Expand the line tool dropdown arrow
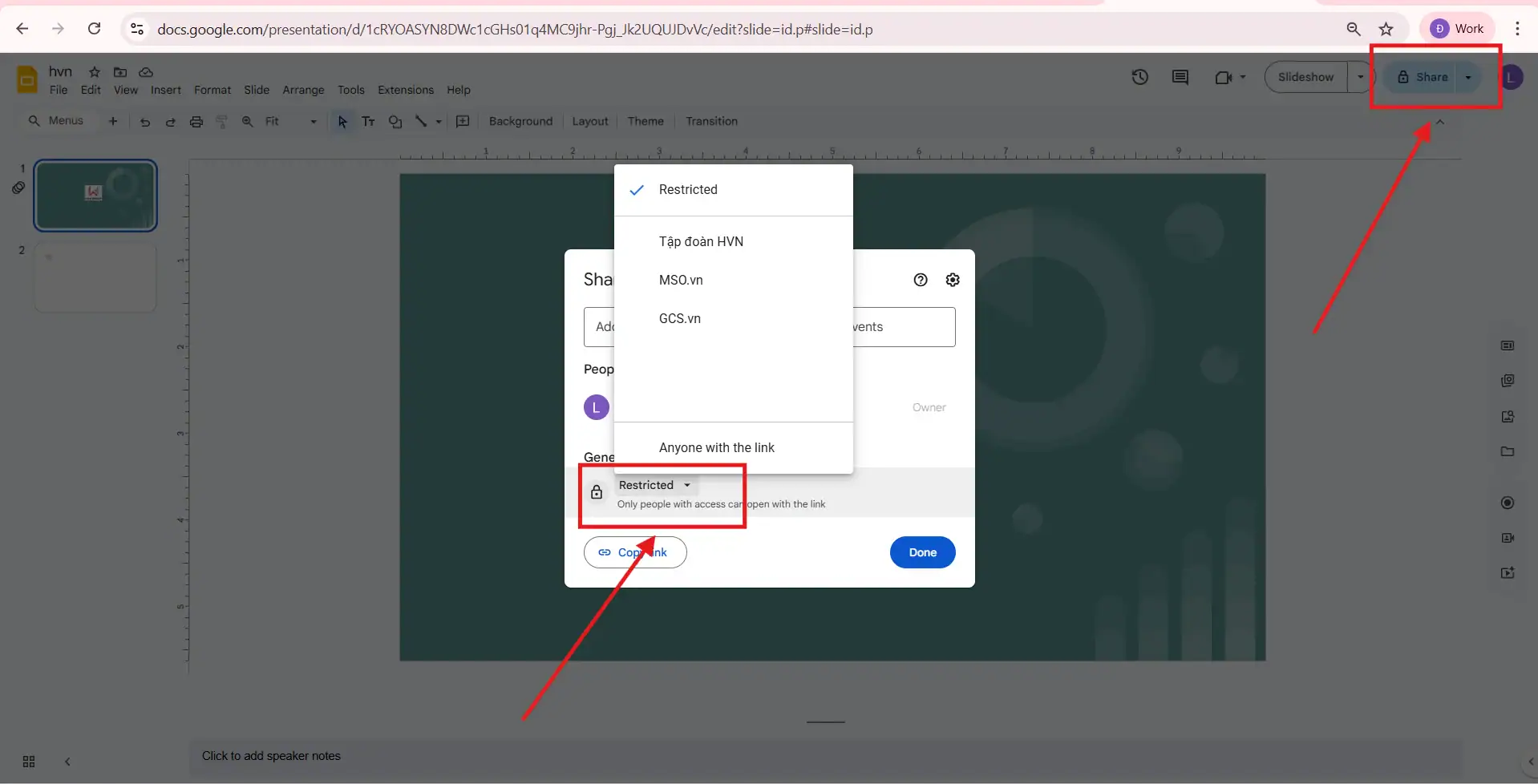Screen dimensions: 1538x784 (x=437, y=121)
